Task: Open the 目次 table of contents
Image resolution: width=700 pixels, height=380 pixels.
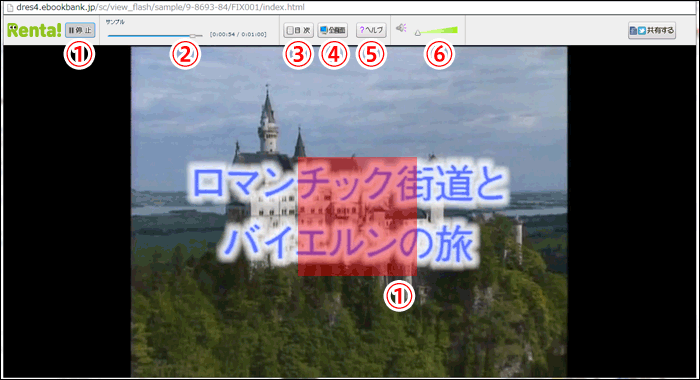Action: click(298, 30)
